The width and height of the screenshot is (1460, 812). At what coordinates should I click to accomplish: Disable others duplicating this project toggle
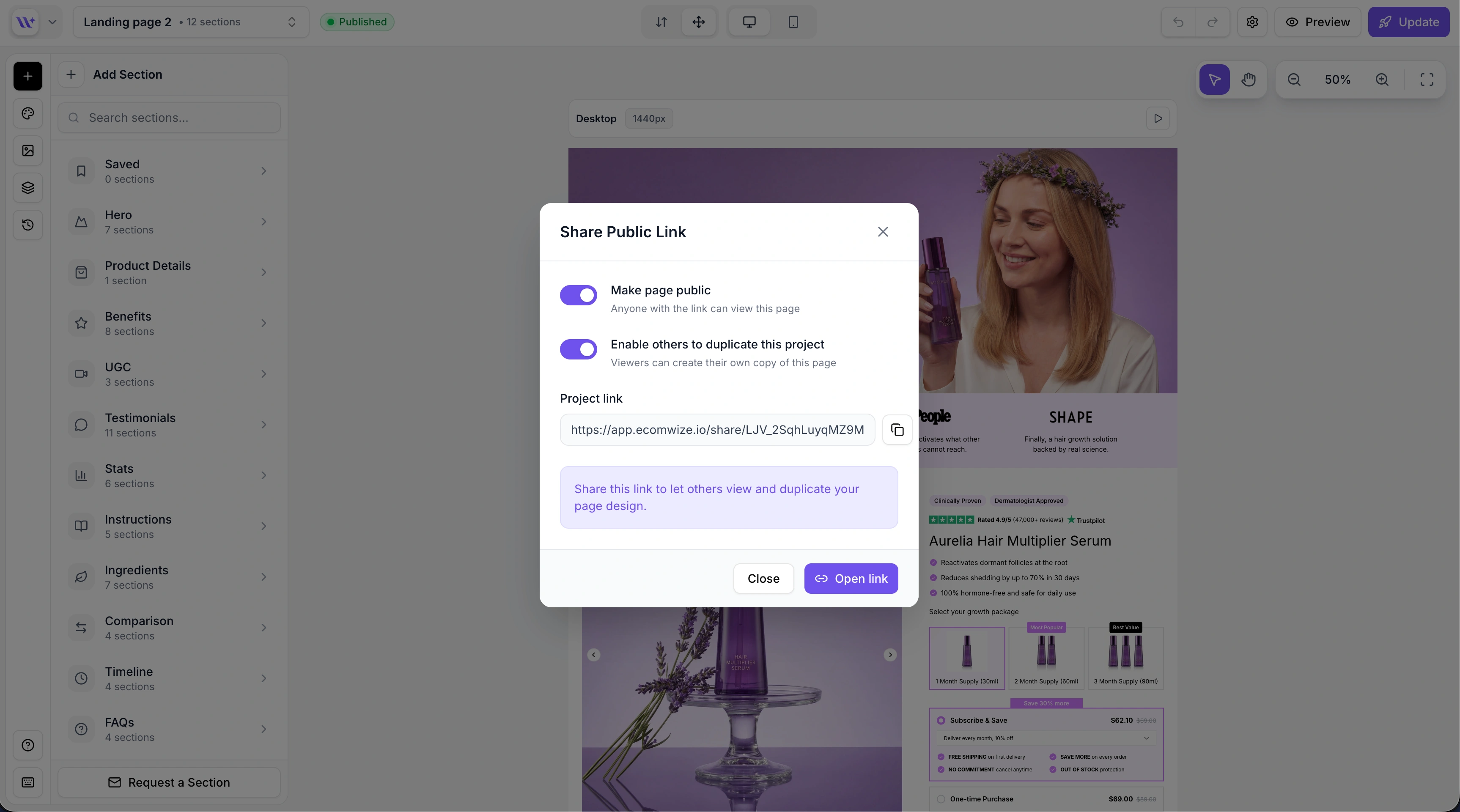click(x=578, y=349)
